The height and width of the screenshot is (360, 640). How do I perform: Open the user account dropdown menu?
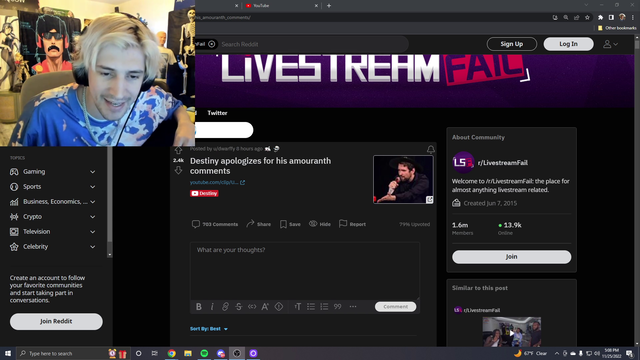(610, 44)
